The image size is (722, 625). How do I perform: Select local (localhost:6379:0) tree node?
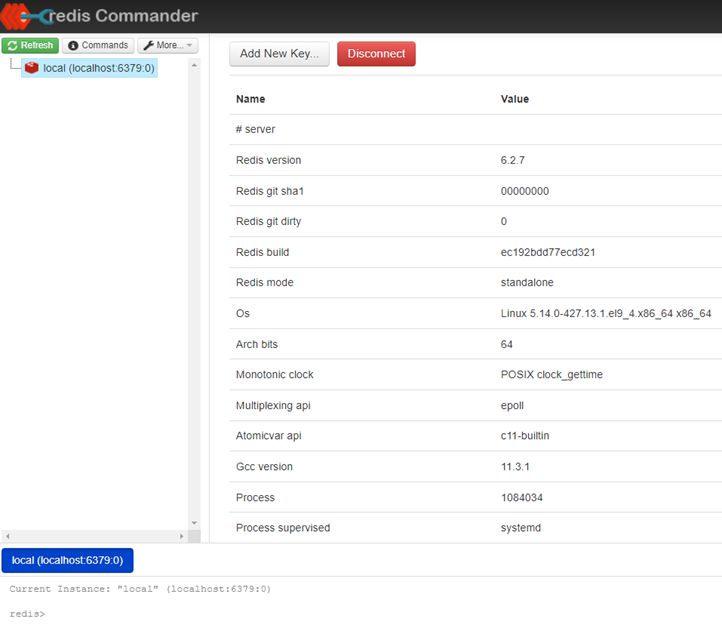(89, 68)
